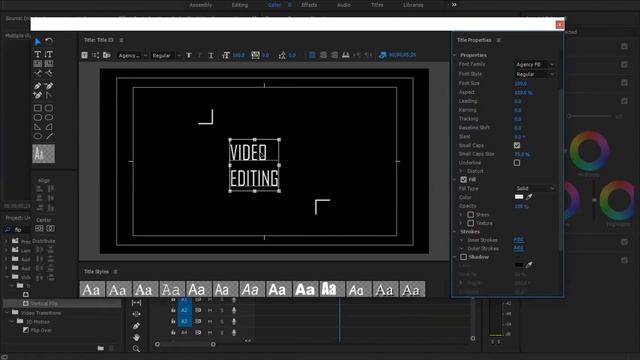Screen dimensions: 640x360
Task: Toggle lock on audio track A2
Action: 173,311
